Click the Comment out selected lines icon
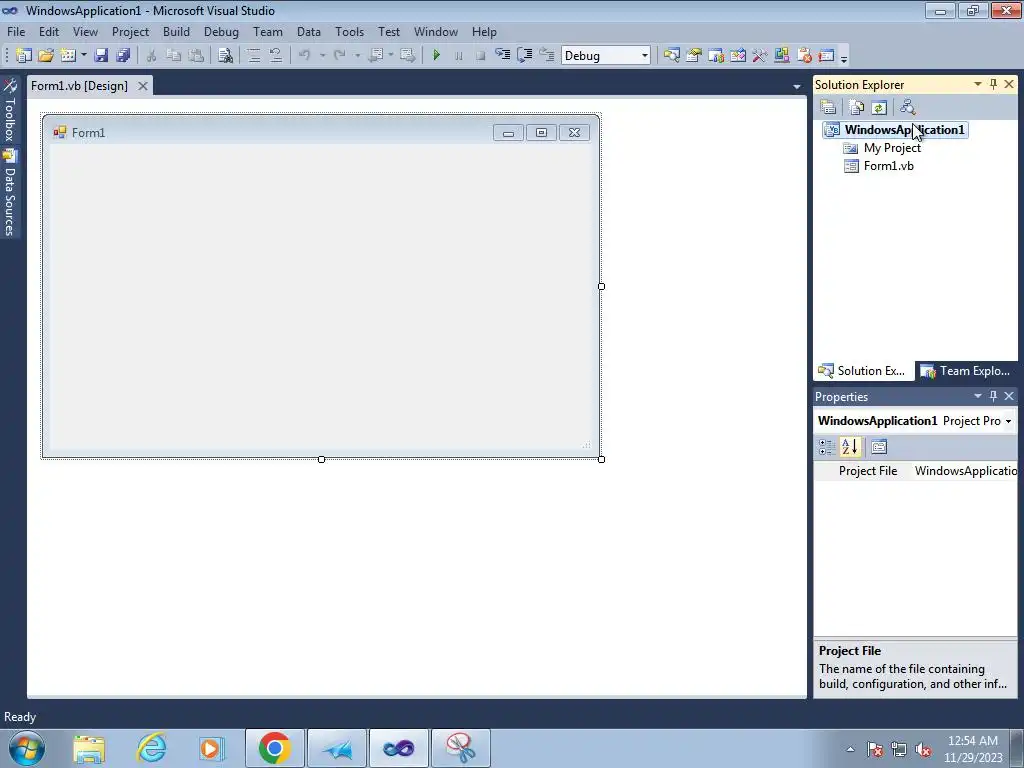This screenshot has height=768, width=1024. [253, 56]
